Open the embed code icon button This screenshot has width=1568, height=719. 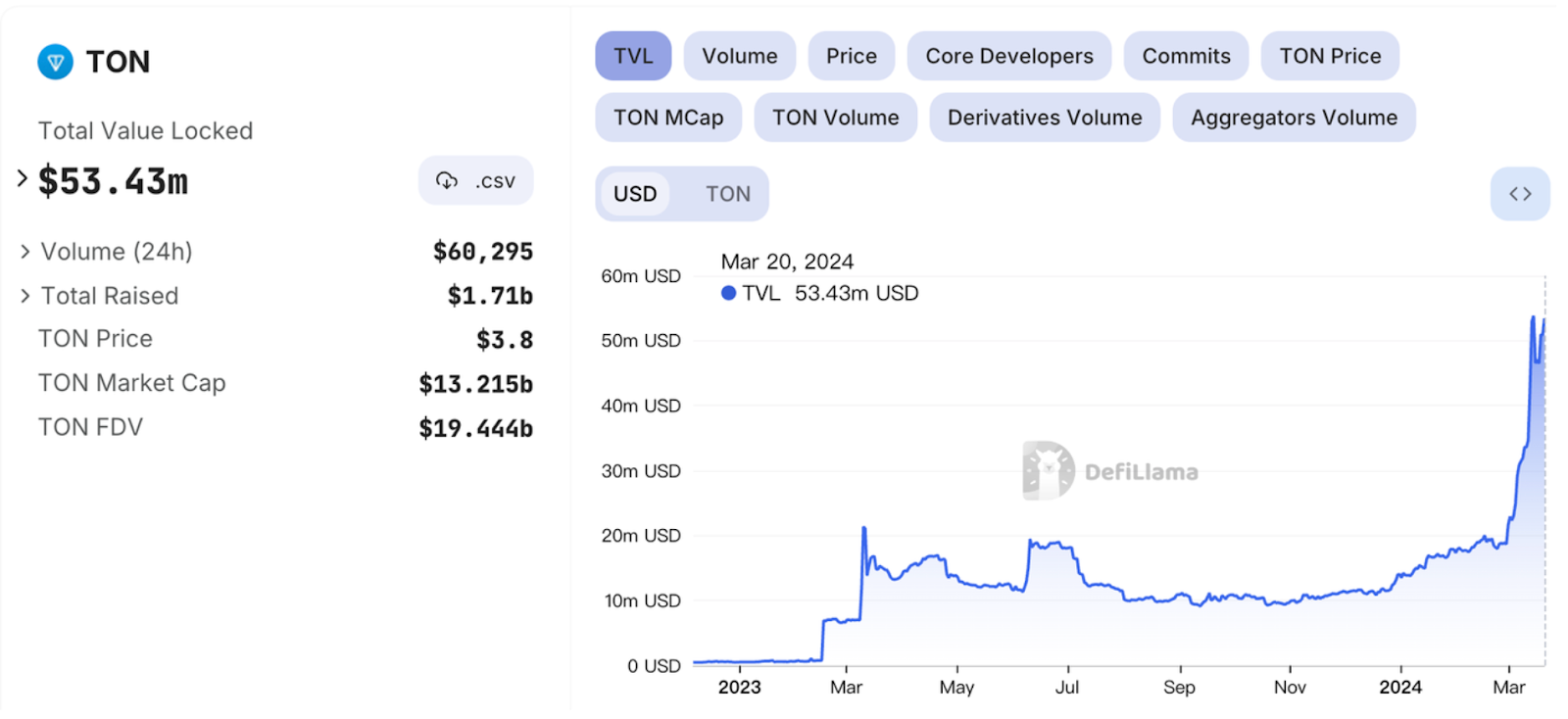click(1520, 194)
